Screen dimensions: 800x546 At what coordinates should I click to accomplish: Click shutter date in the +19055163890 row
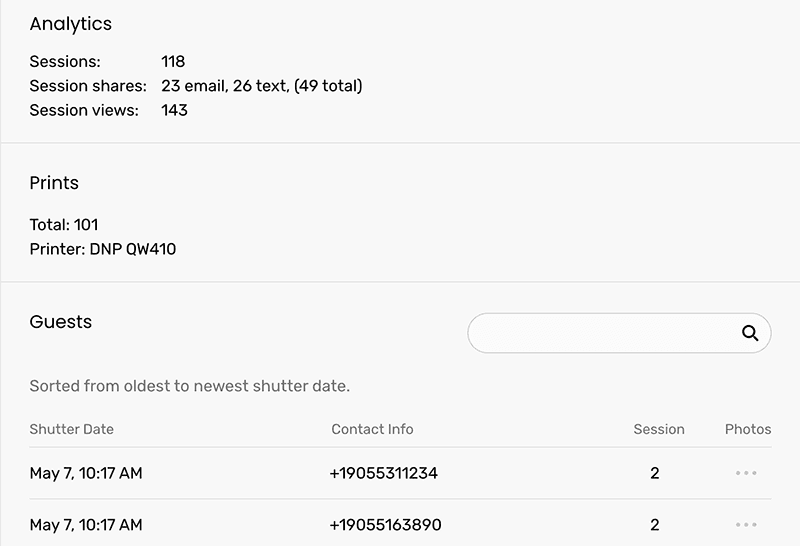(86, 525)
